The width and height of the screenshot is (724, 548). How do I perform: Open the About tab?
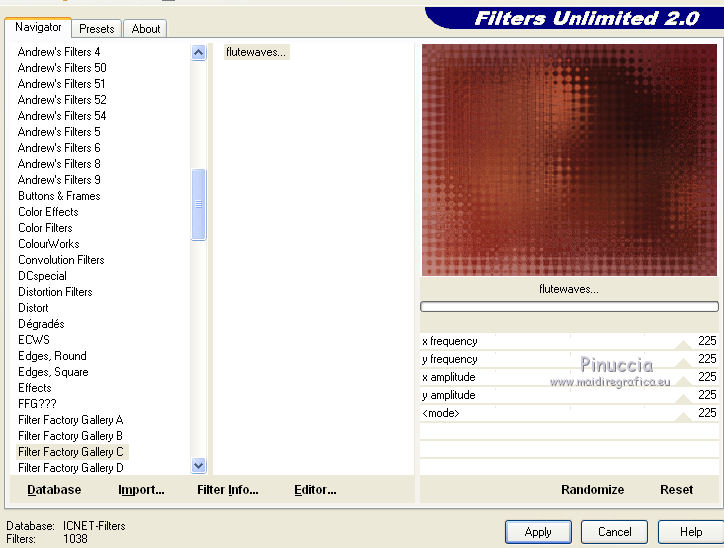145,29
